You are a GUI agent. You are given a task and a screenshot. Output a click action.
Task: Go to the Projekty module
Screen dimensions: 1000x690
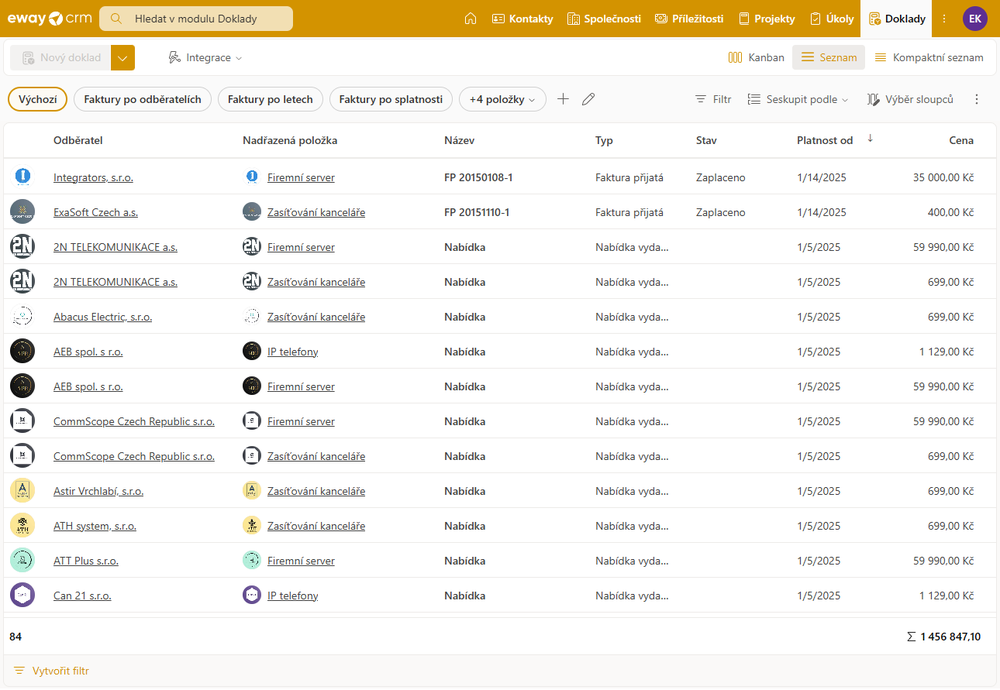[x=767, y=18]
